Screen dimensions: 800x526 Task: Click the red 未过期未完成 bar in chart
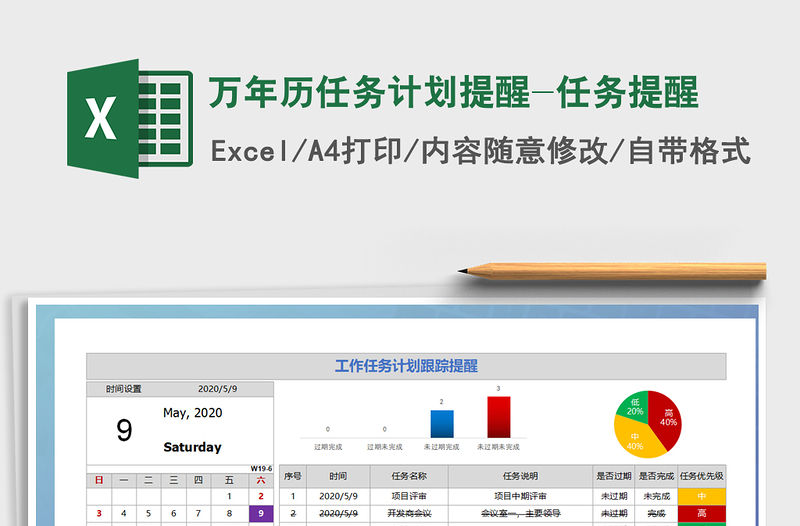498,417
